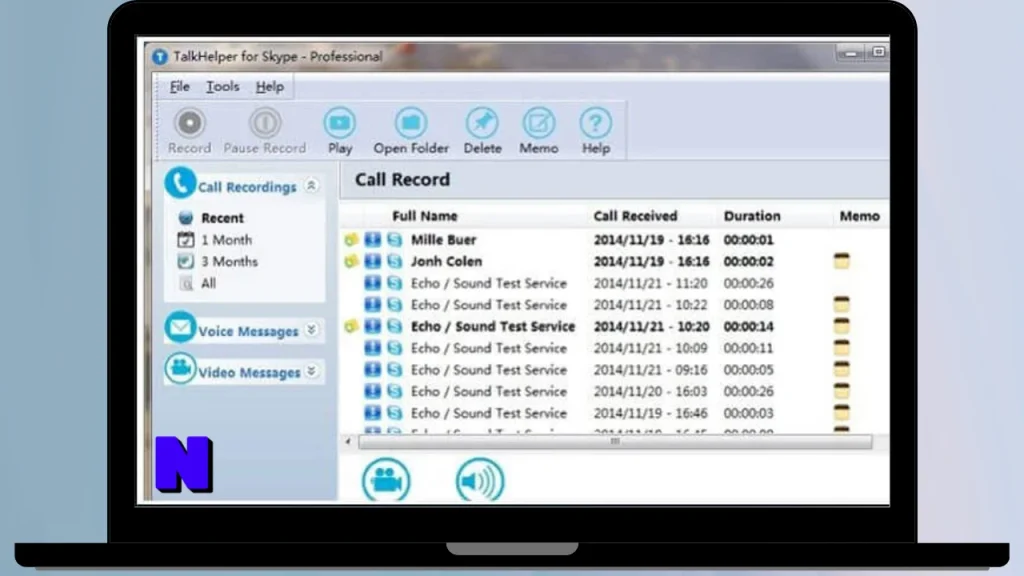Minimize the TalkHelper window
Viewport: 1024px width, 576px height.
coord(850,53)
